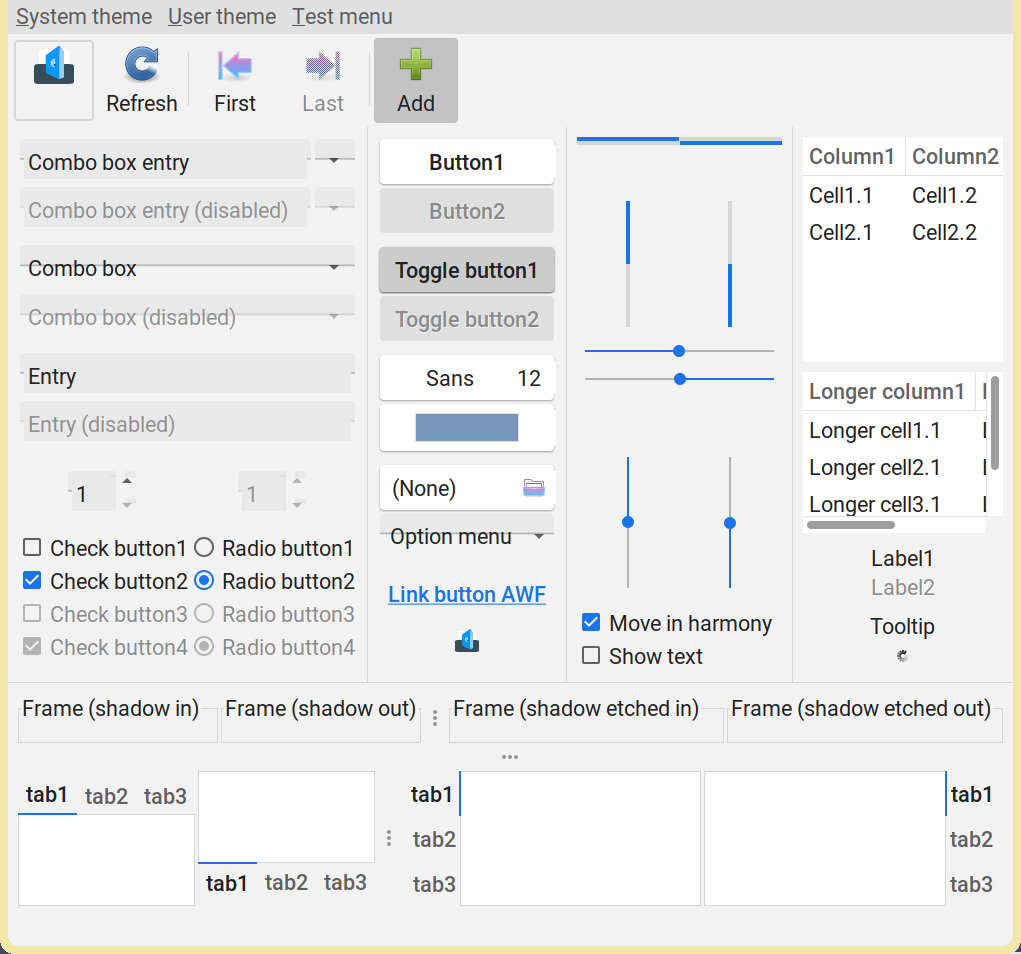Image resolution: width=1021 pixels, height=954 pixels.
Task: Switch to tab2 in top-tabs notebook
Action: (x=106, y=796)
